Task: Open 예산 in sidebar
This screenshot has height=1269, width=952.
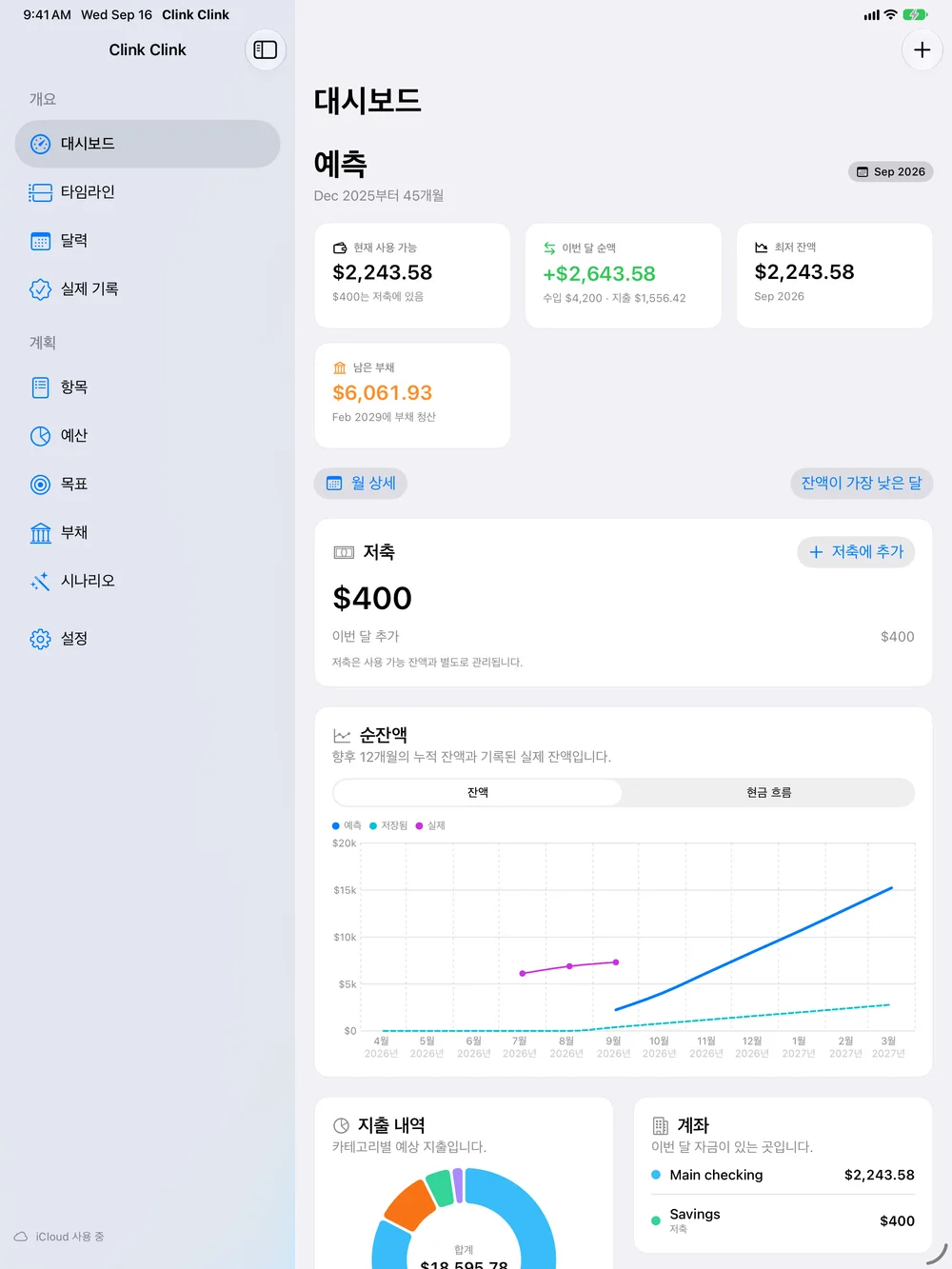Action: [x=148, y=436]
